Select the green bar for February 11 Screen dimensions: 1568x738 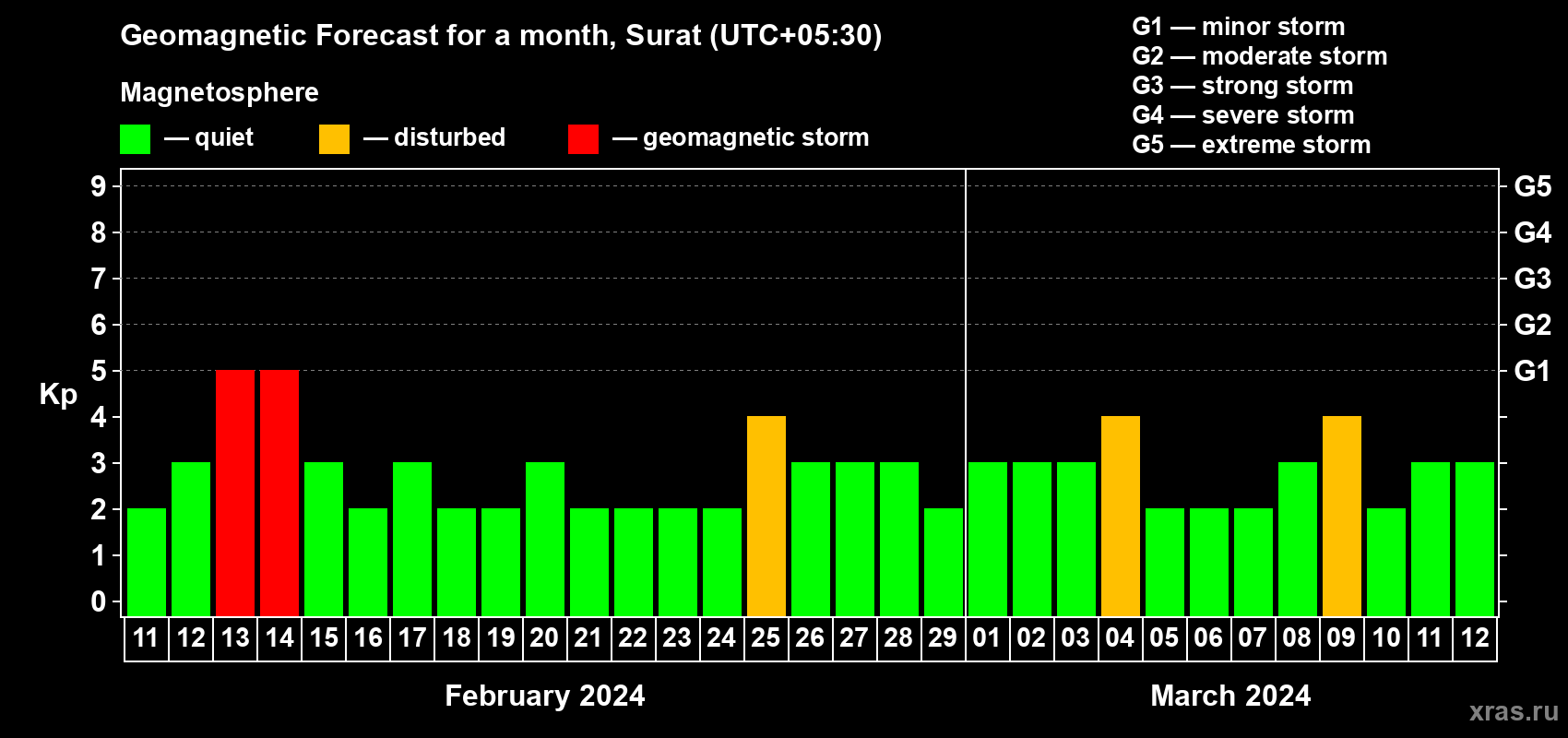[x=147, y=562]
